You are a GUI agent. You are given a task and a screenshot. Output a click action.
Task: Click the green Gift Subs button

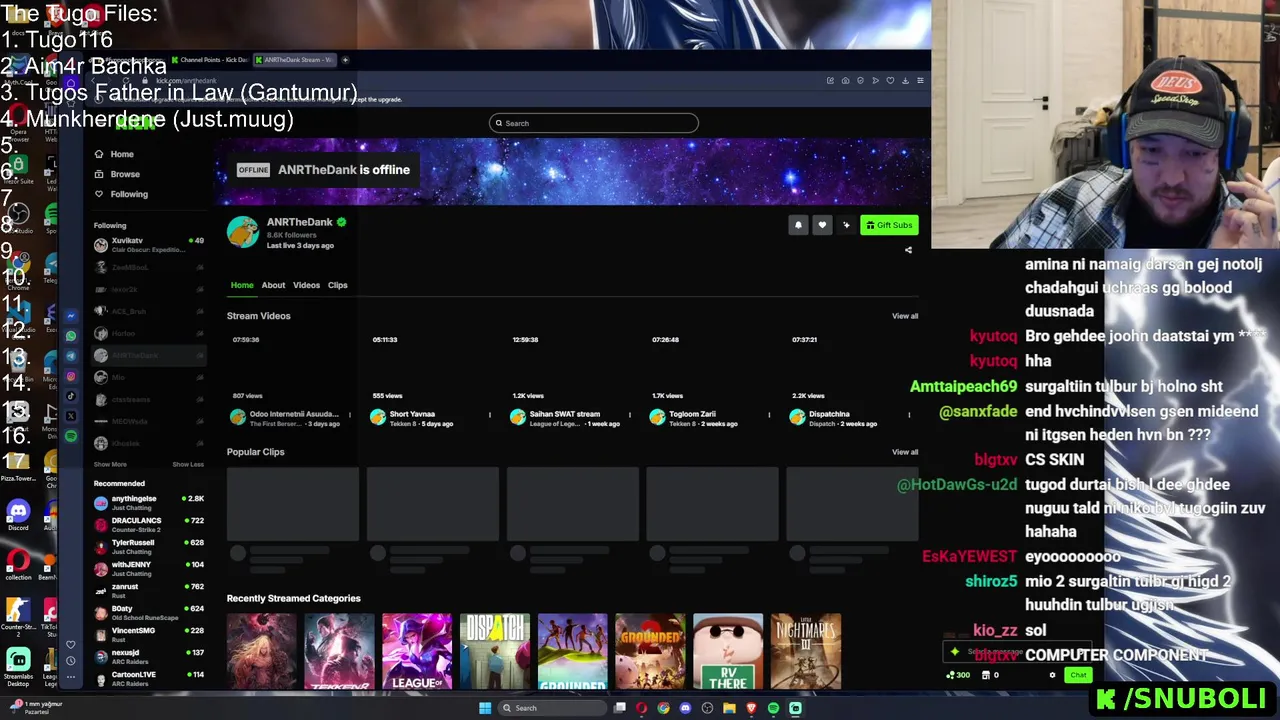[889, 225]
